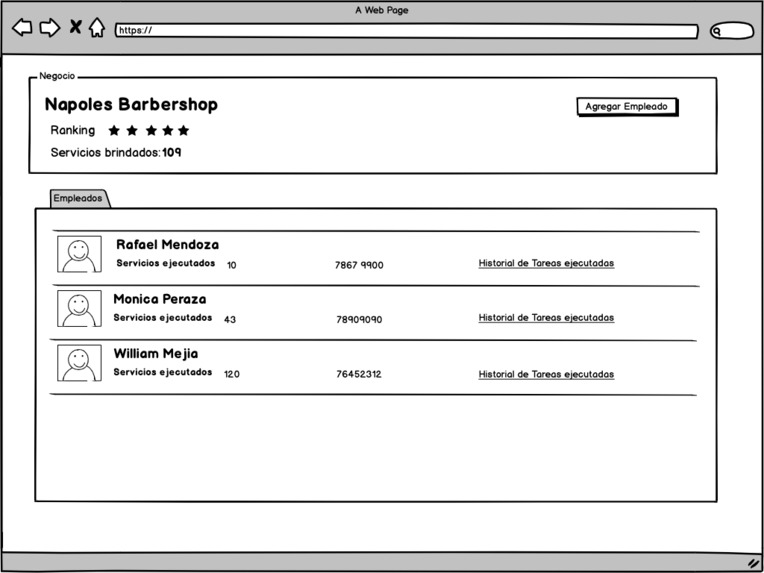
Task: Click the name William Mejia
Action: click(156, 354)
